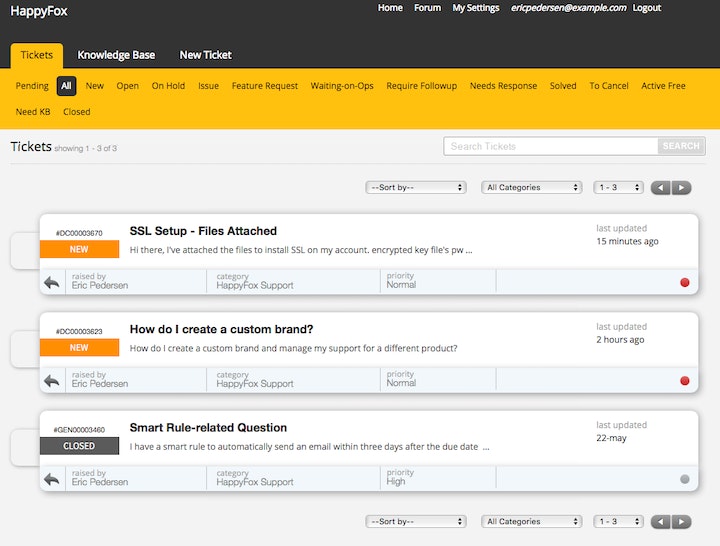Open bottom All Categories dropdown

[x=532, y=522]
